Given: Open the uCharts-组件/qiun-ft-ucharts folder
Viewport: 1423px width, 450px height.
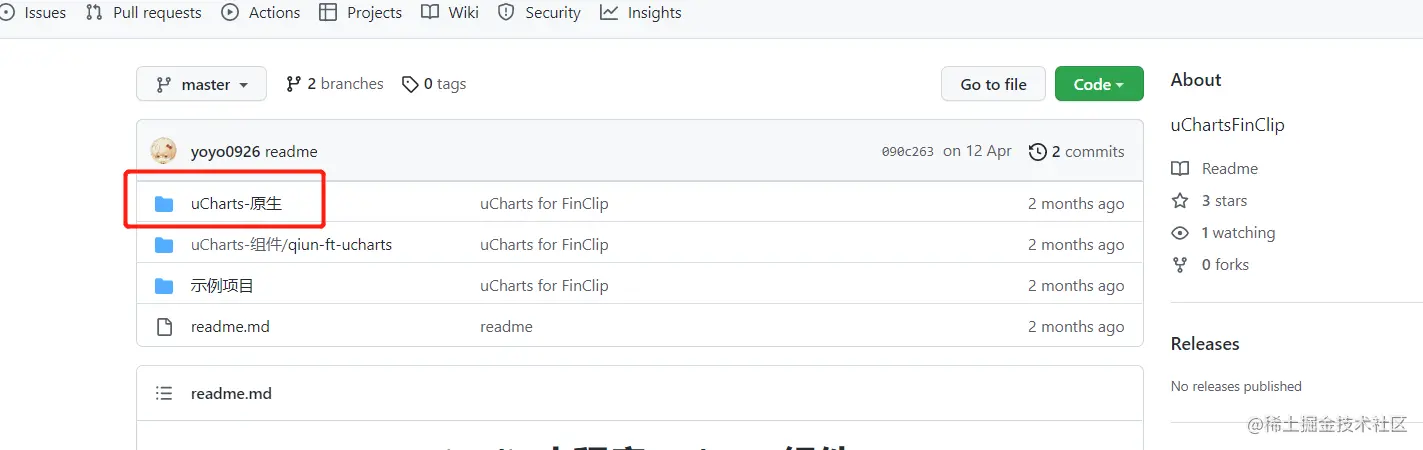Looking at the screenshot, I should (x=291, y=245).
